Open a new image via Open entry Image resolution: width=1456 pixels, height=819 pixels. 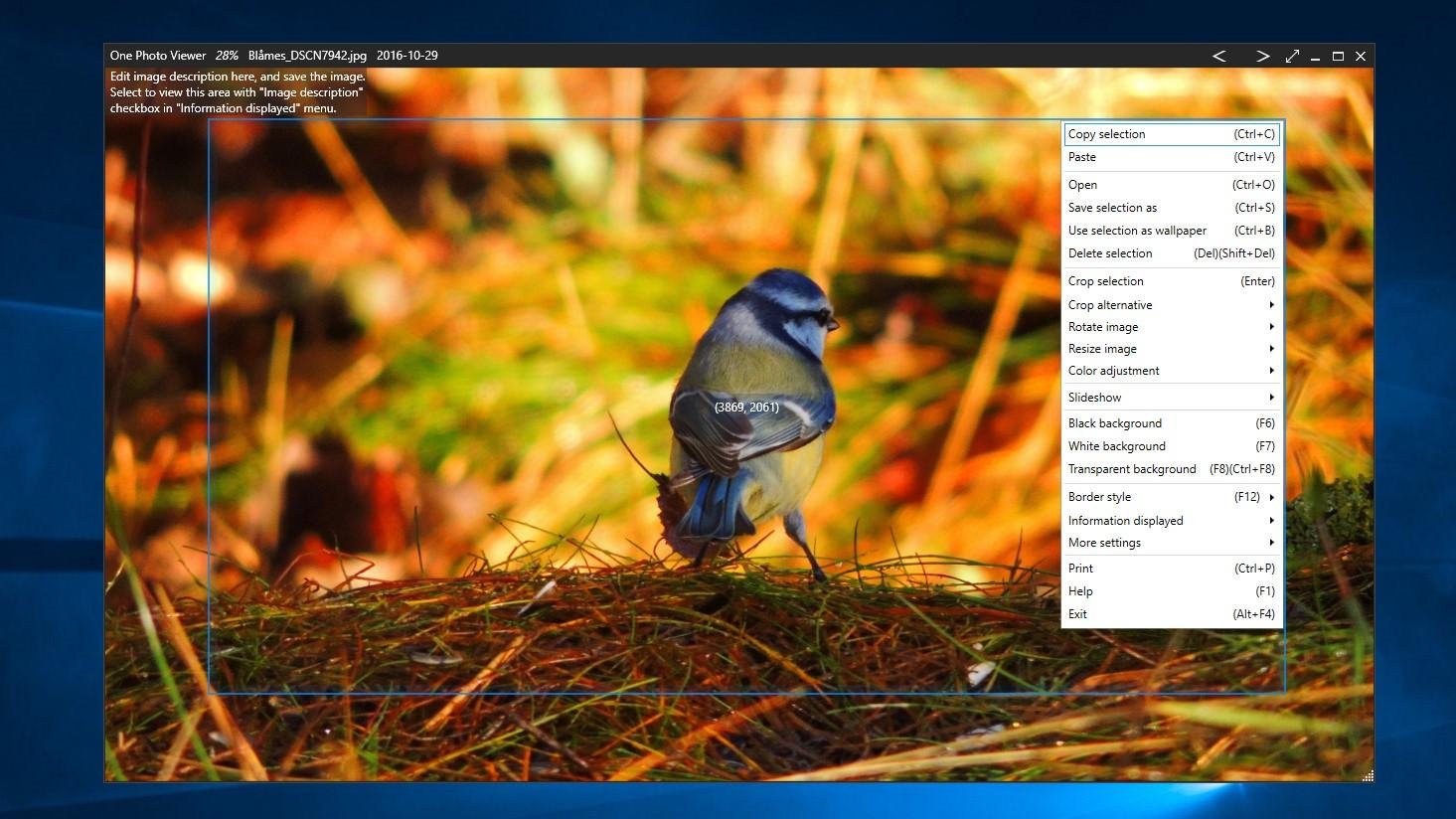[1082, 184]
